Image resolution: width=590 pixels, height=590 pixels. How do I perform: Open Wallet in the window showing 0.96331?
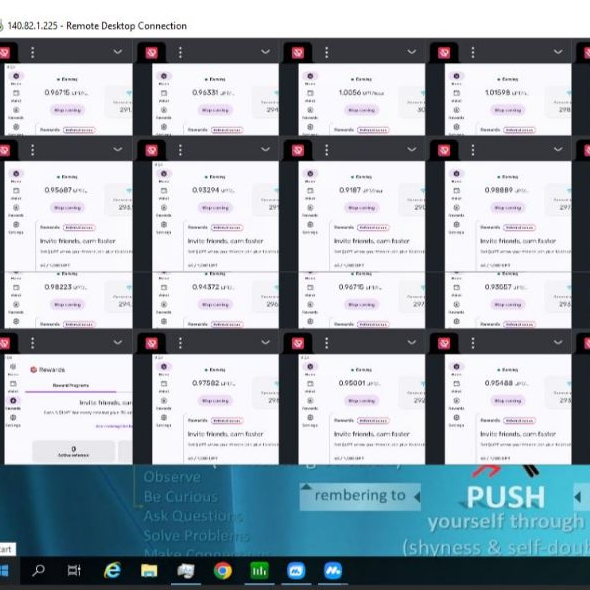coord(164,93)
